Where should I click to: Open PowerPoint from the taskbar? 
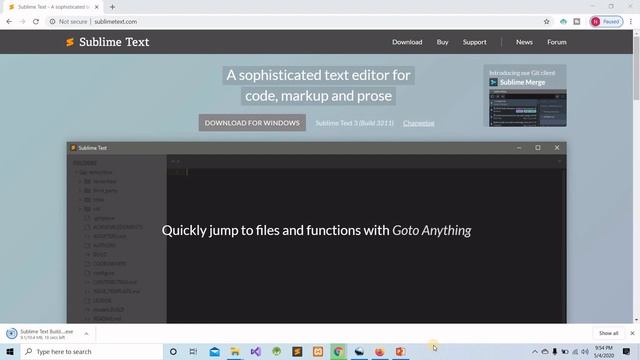pos(400,351)
